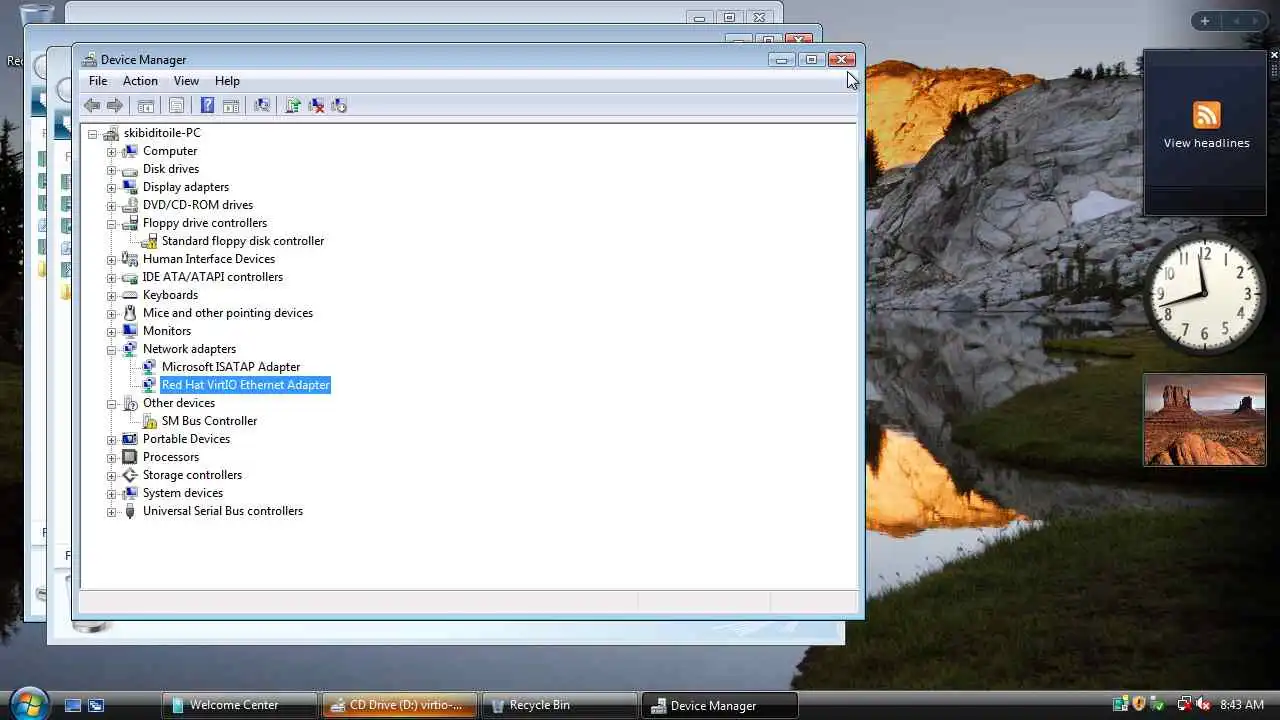Expand the Processors node

tap(112, 458)
